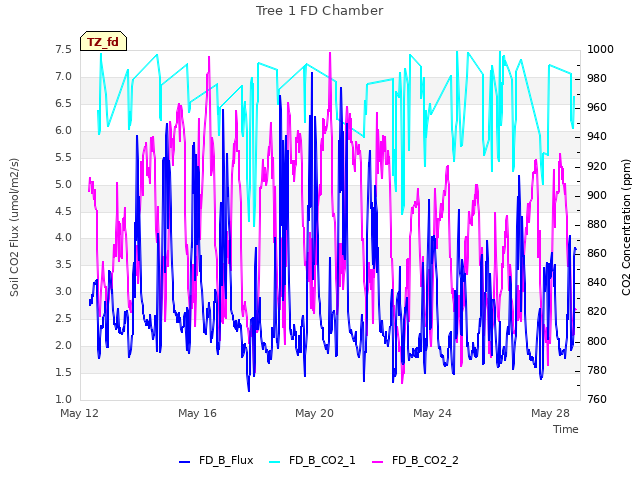Click the 1000 right axis tick label
This screenshot has height=480, width=640.
pos(600,49)
